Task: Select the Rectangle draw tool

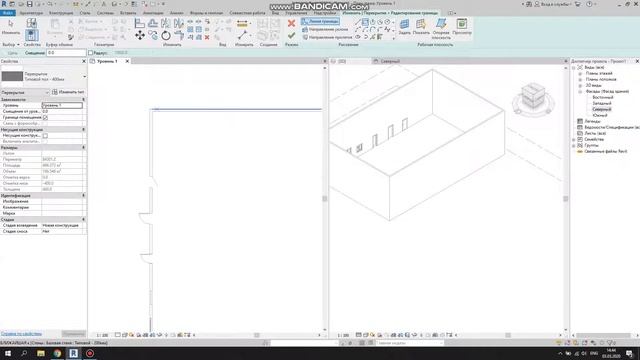Action: click(365, 22)
